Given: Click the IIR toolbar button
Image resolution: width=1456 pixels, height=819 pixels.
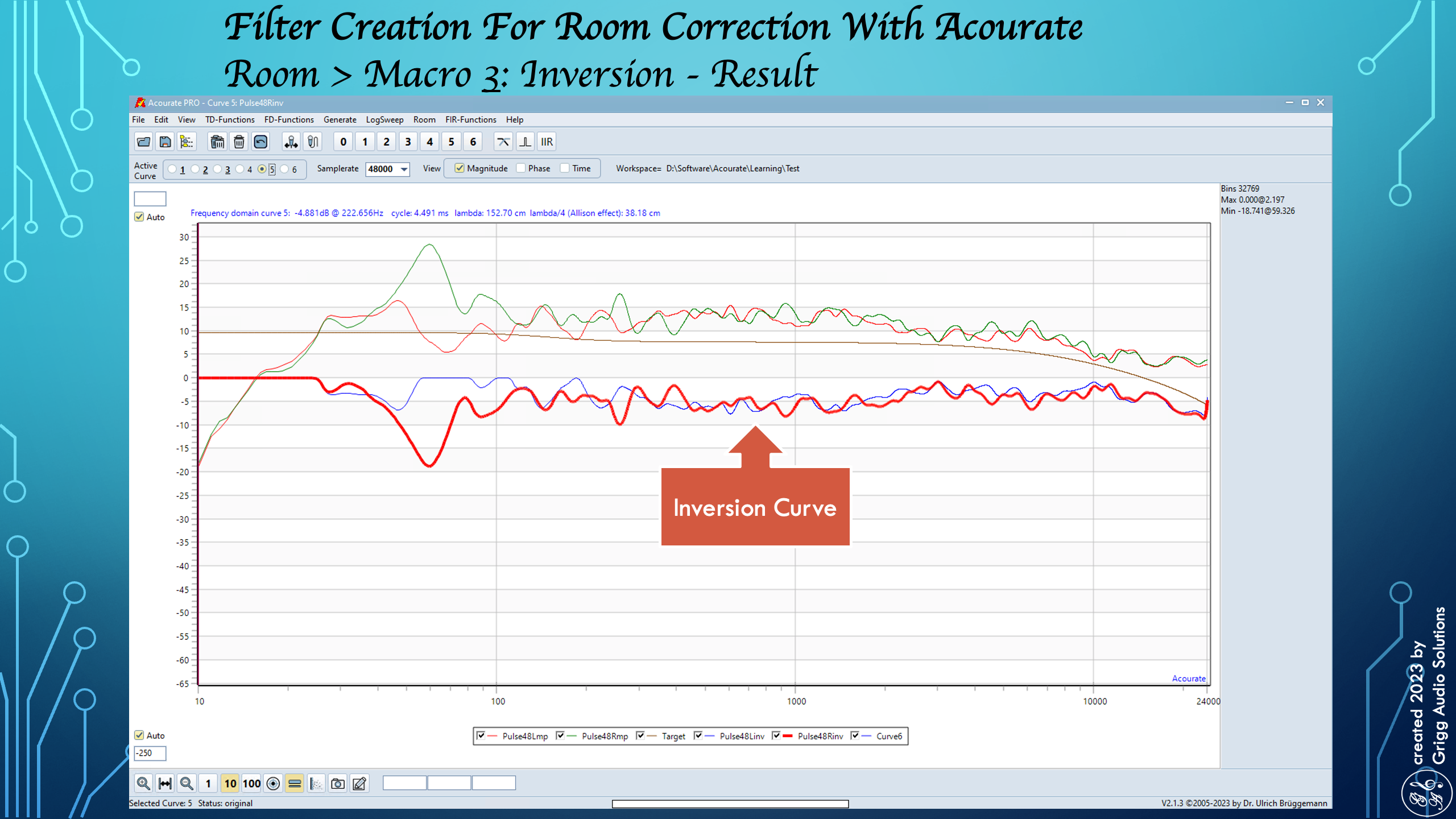Looking at the screenshot, I should (547, 142).
